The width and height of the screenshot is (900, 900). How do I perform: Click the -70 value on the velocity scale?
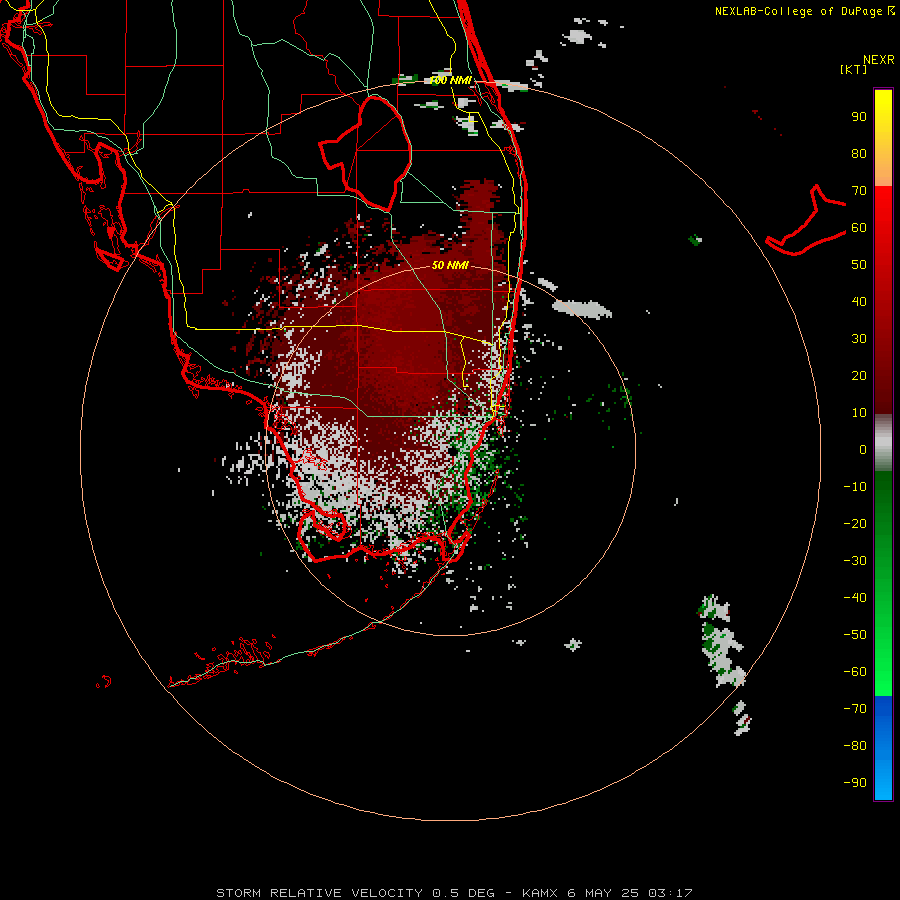855,709
